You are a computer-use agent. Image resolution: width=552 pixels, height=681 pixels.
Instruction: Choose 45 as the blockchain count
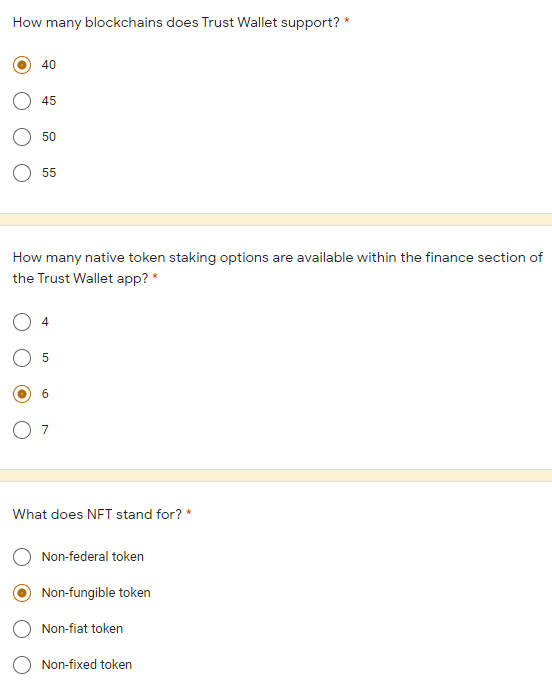click(22, 101)
